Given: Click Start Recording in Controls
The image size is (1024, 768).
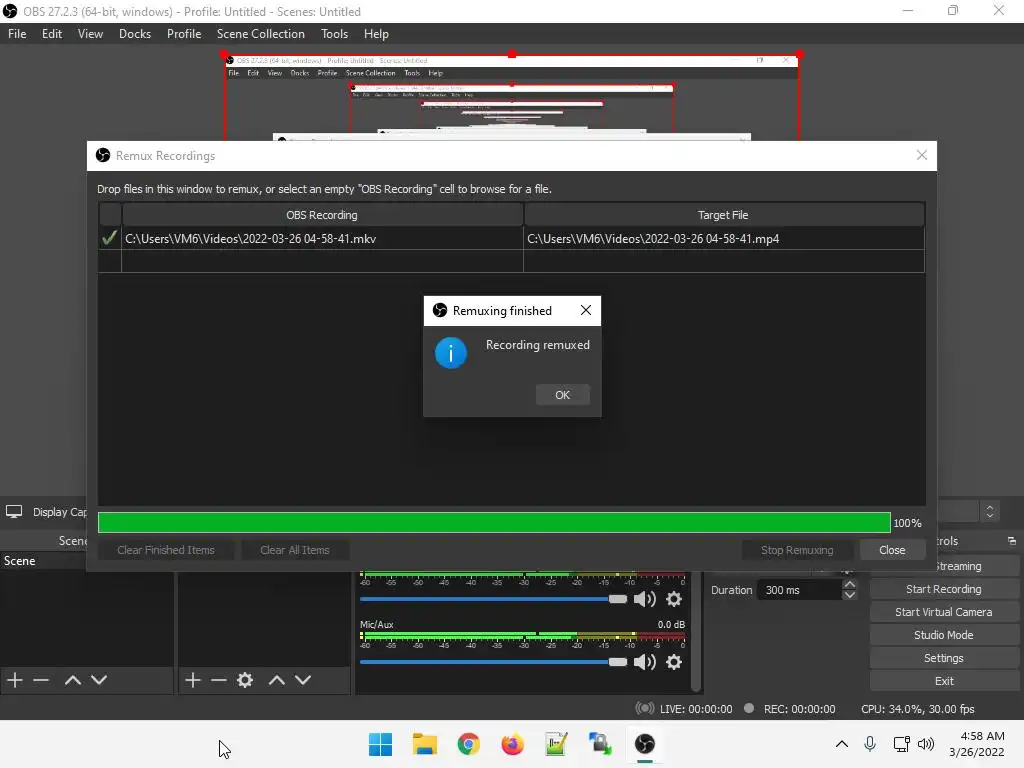Looking at the screenshot, I should tap(944, 589).
